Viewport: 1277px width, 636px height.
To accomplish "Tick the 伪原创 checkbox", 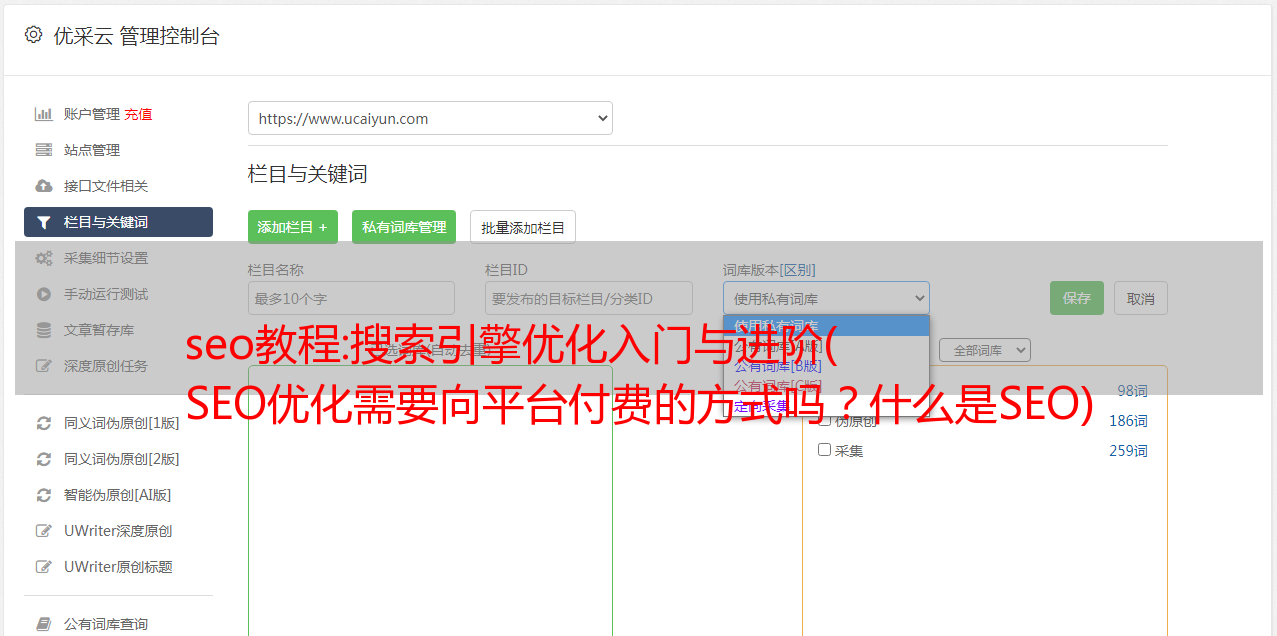I will [x=825, y=420].
